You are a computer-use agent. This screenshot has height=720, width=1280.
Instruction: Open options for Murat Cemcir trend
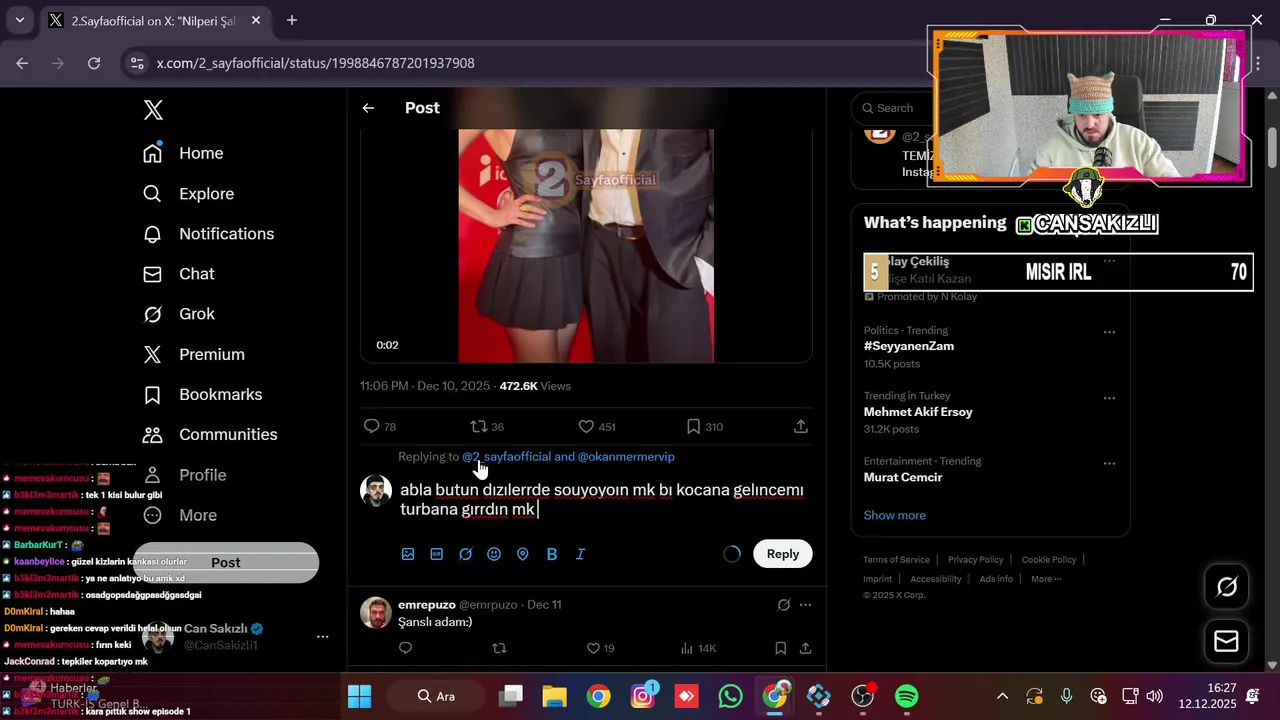click(1109, 464)
